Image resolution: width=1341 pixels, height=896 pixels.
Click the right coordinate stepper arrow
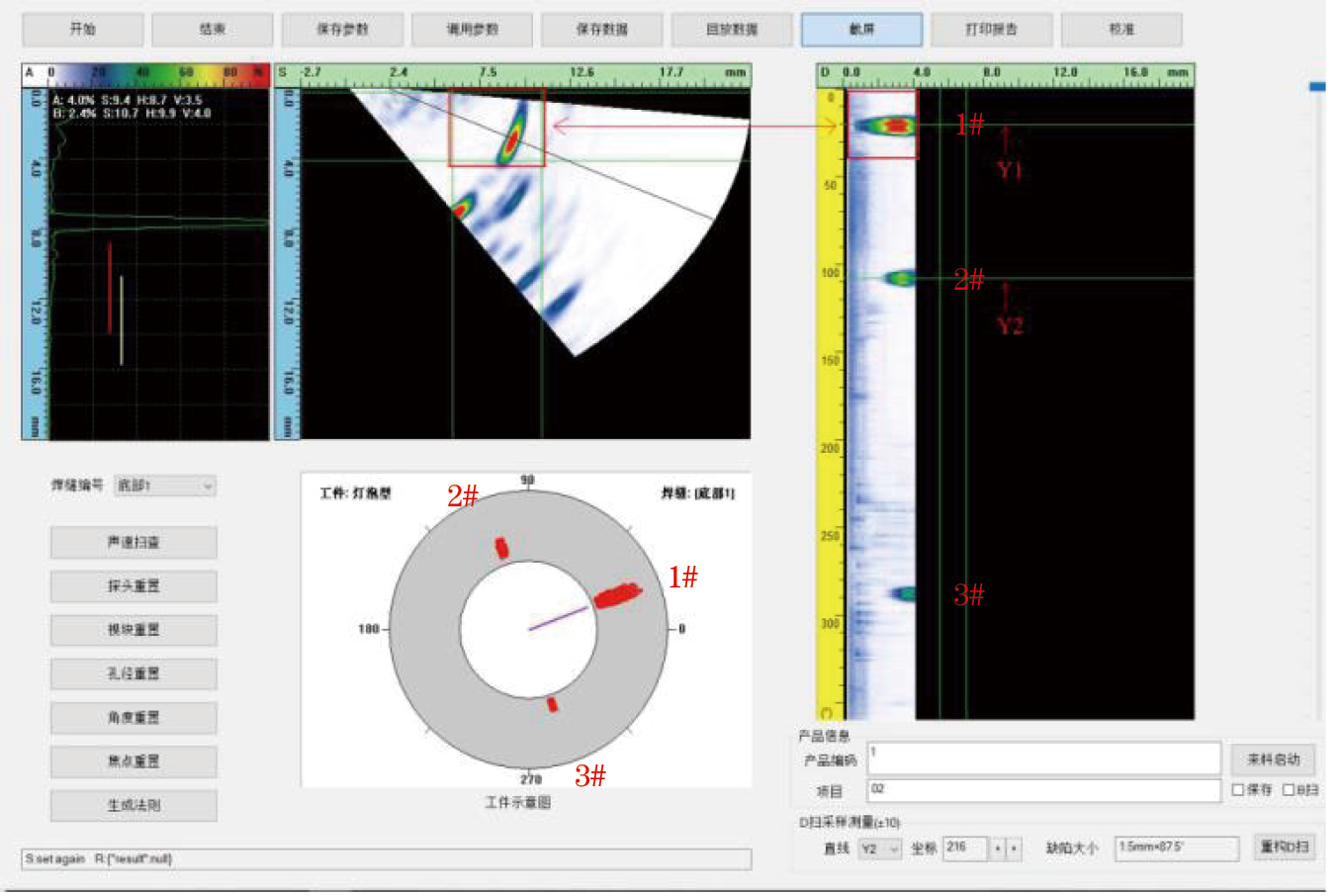(x=1014, y=849)
